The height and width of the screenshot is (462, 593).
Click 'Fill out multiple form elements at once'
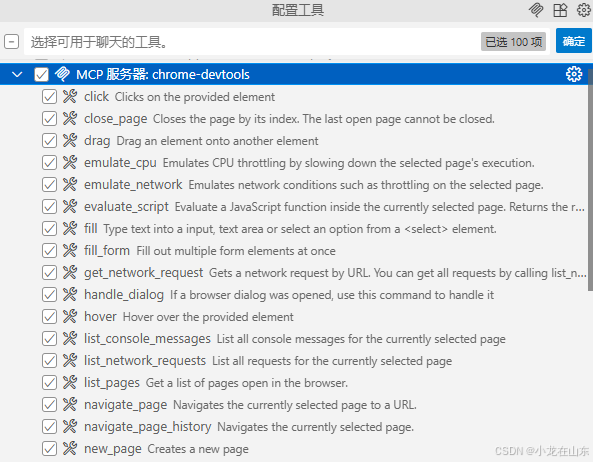(236, 251)
